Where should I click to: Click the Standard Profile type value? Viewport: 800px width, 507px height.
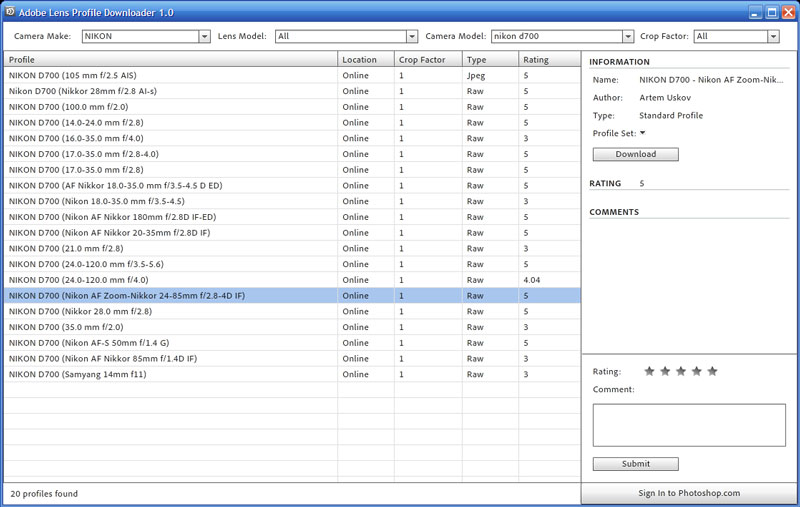pyautogui.click(x=671, y=115)
